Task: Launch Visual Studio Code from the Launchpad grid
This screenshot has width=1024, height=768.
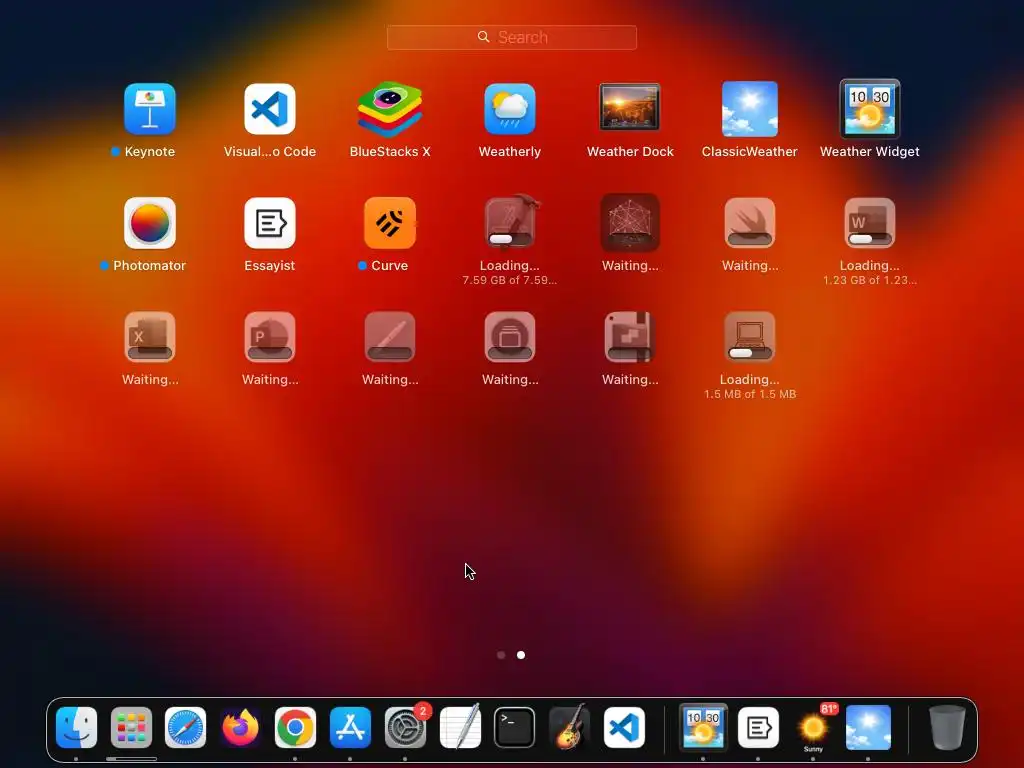Action: (270, 109)
